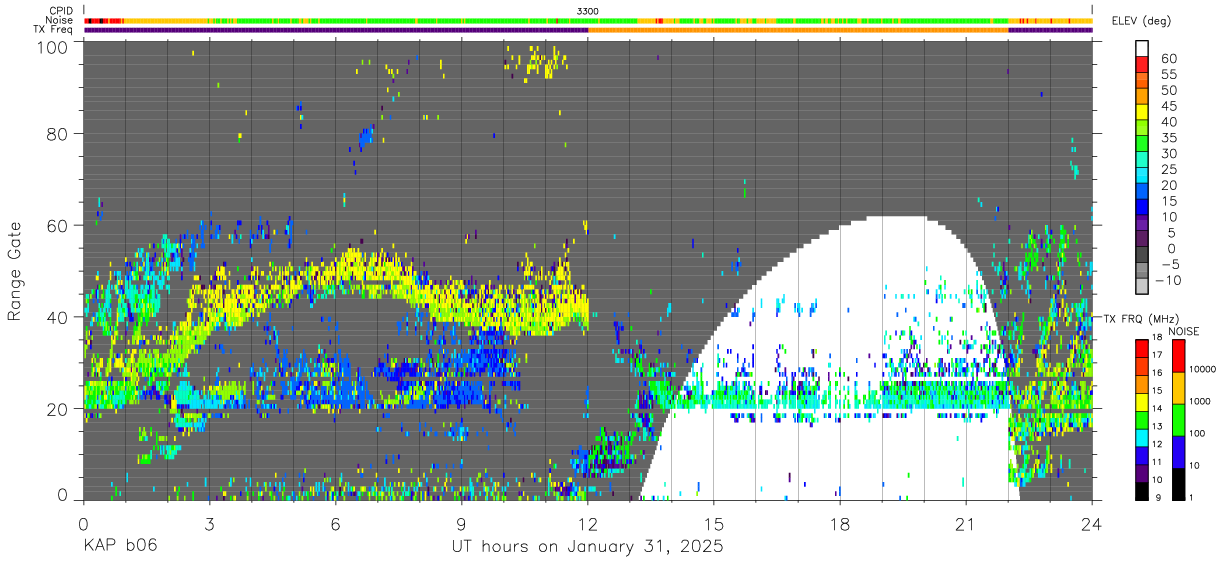Click the orange segment of the TX Freq bar

click(798, 30)
